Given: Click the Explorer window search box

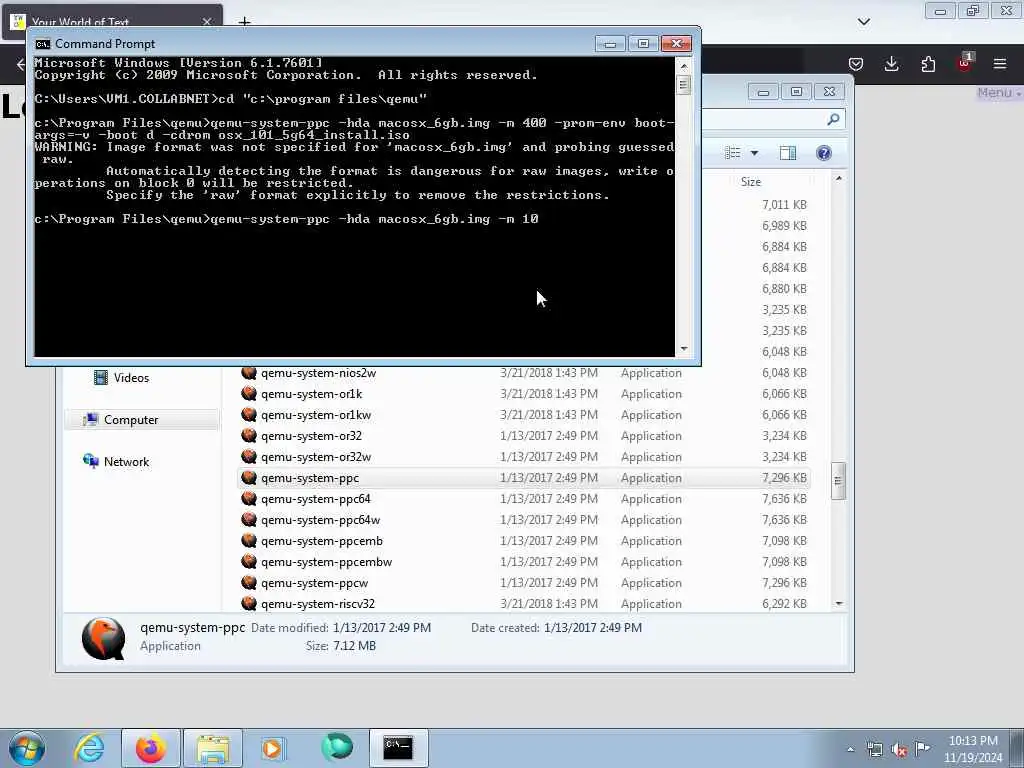Looking at the screenshot, I should point(774,120).
